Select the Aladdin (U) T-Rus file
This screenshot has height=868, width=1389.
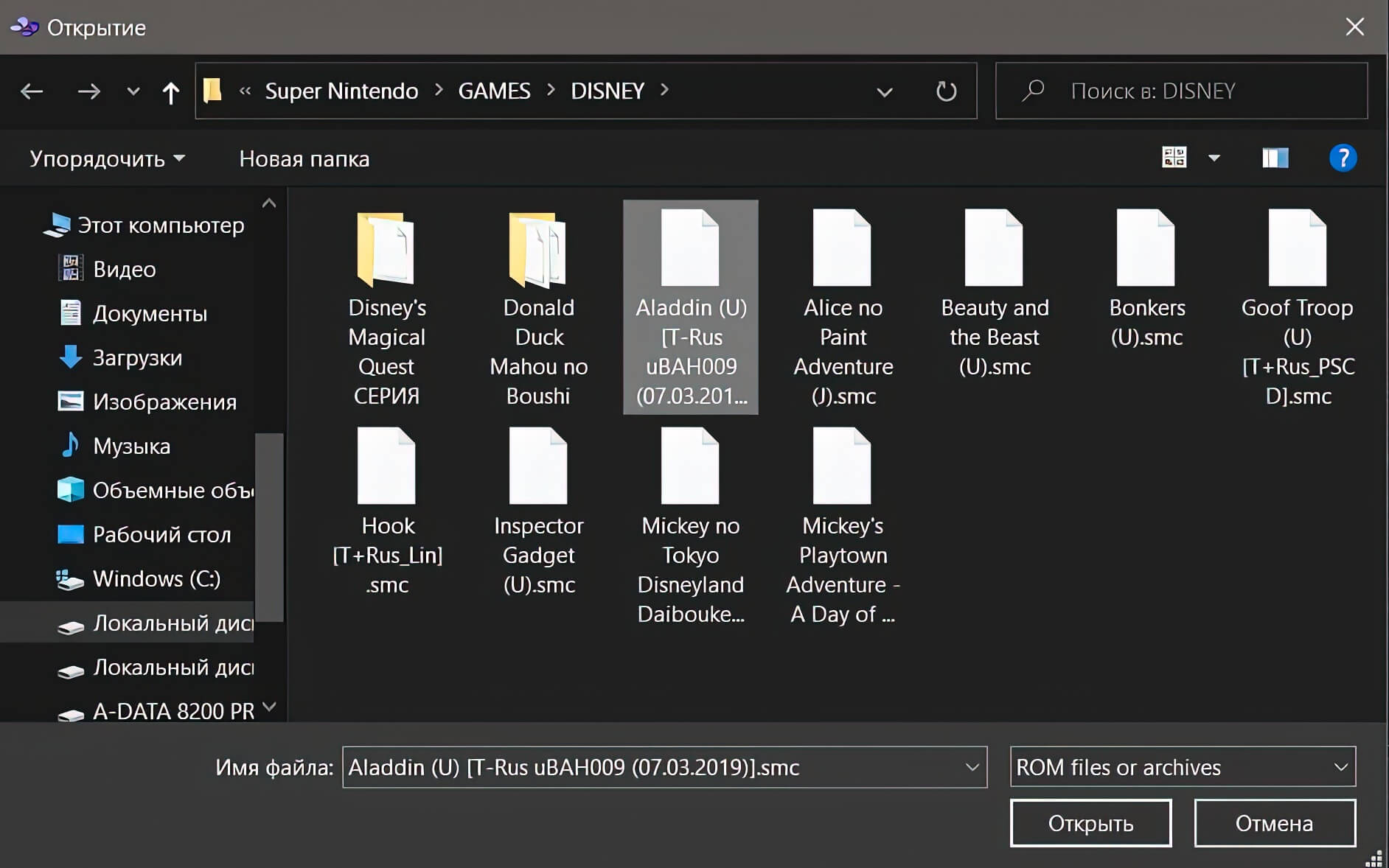tap(691, 307)
